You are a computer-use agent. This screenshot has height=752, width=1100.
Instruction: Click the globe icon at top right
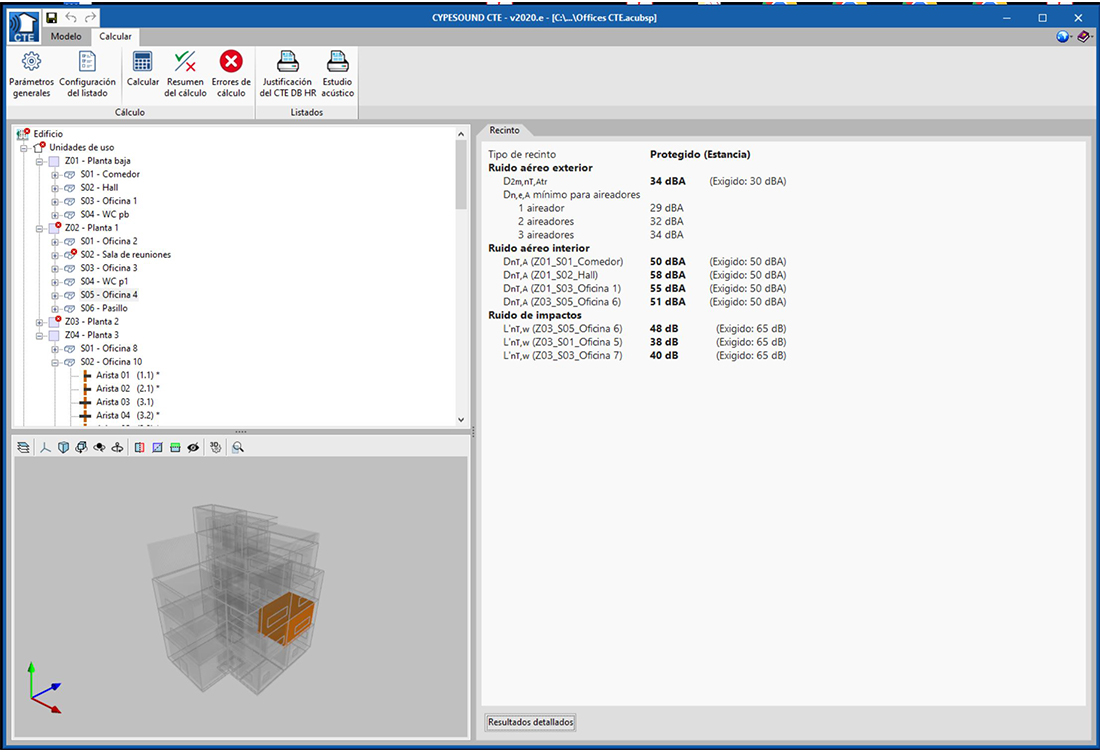pyautogui.click(x=1063, y=36)
